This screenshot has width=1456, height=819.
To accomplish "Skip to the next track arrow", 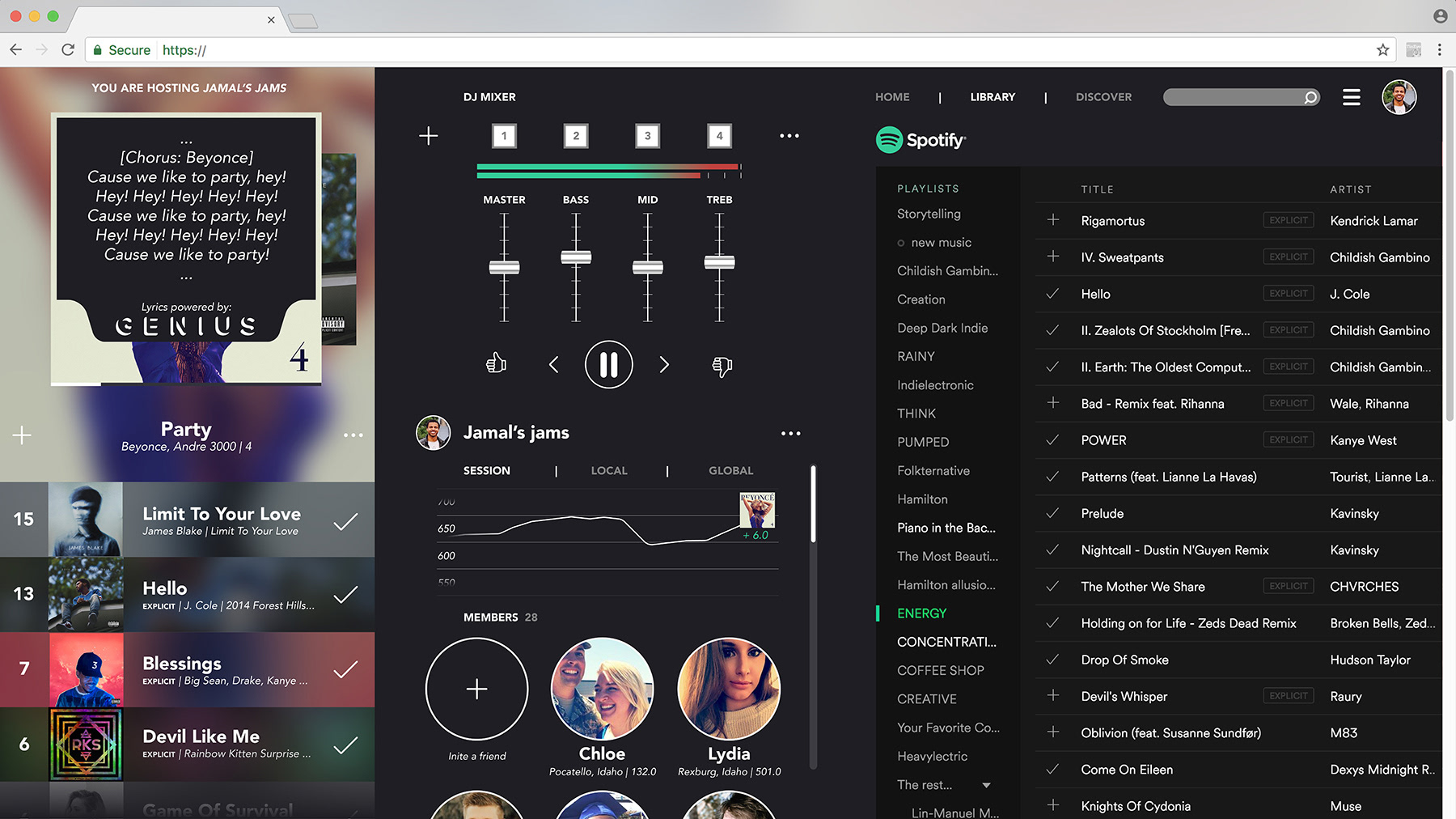I will pyautogui.click(x=664, y=365).
